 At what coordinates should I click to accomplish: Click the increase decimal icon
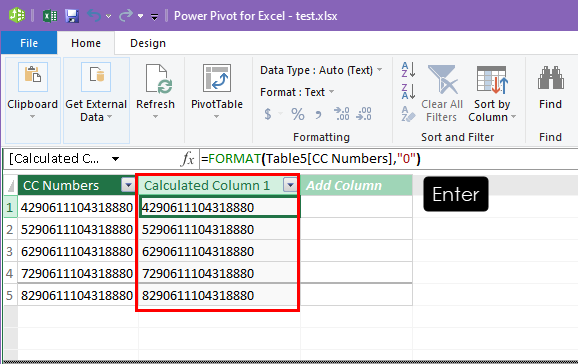pyautogui.click(x=341, y=114)
